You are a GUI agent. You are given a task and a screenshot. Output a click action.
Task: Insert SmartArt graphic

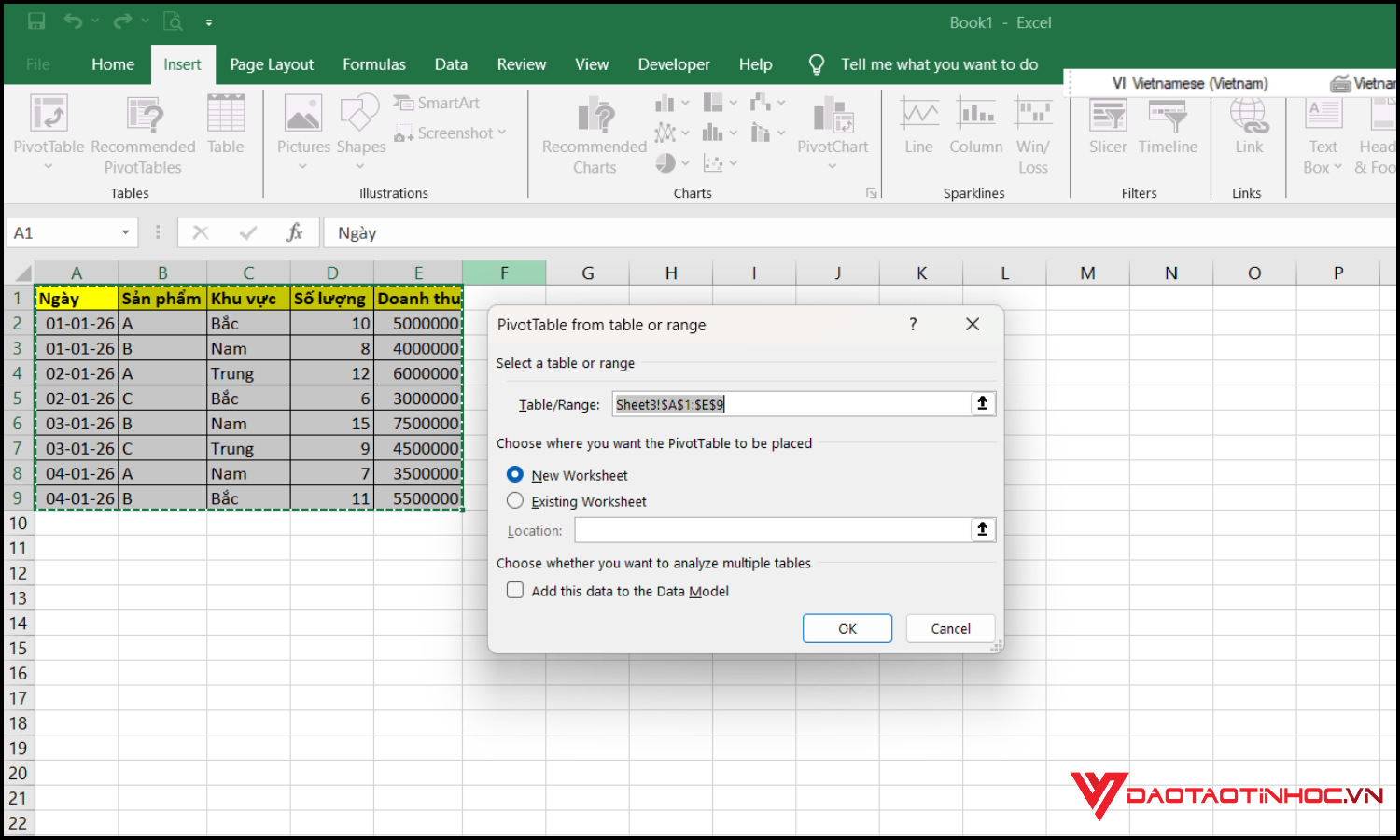click(437, 102)
